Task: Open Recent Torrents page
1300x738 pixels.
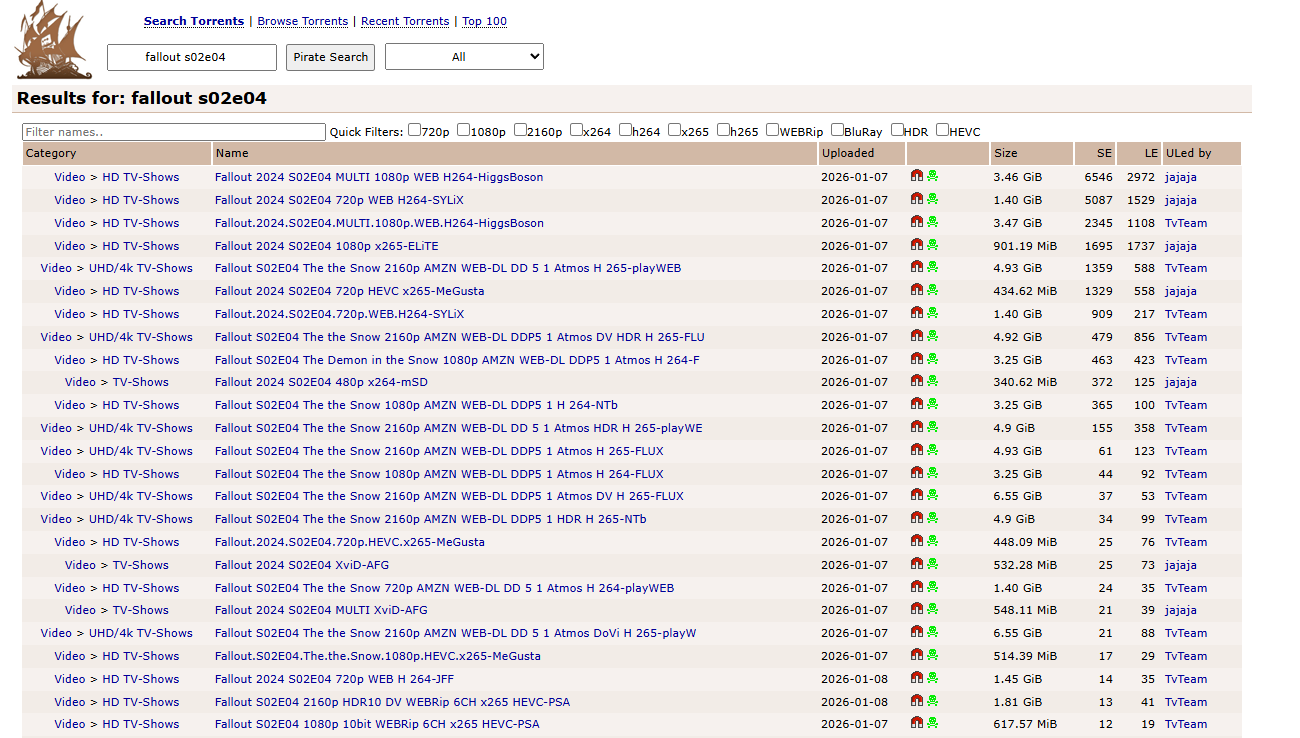Action: click(x=405, y=21)
